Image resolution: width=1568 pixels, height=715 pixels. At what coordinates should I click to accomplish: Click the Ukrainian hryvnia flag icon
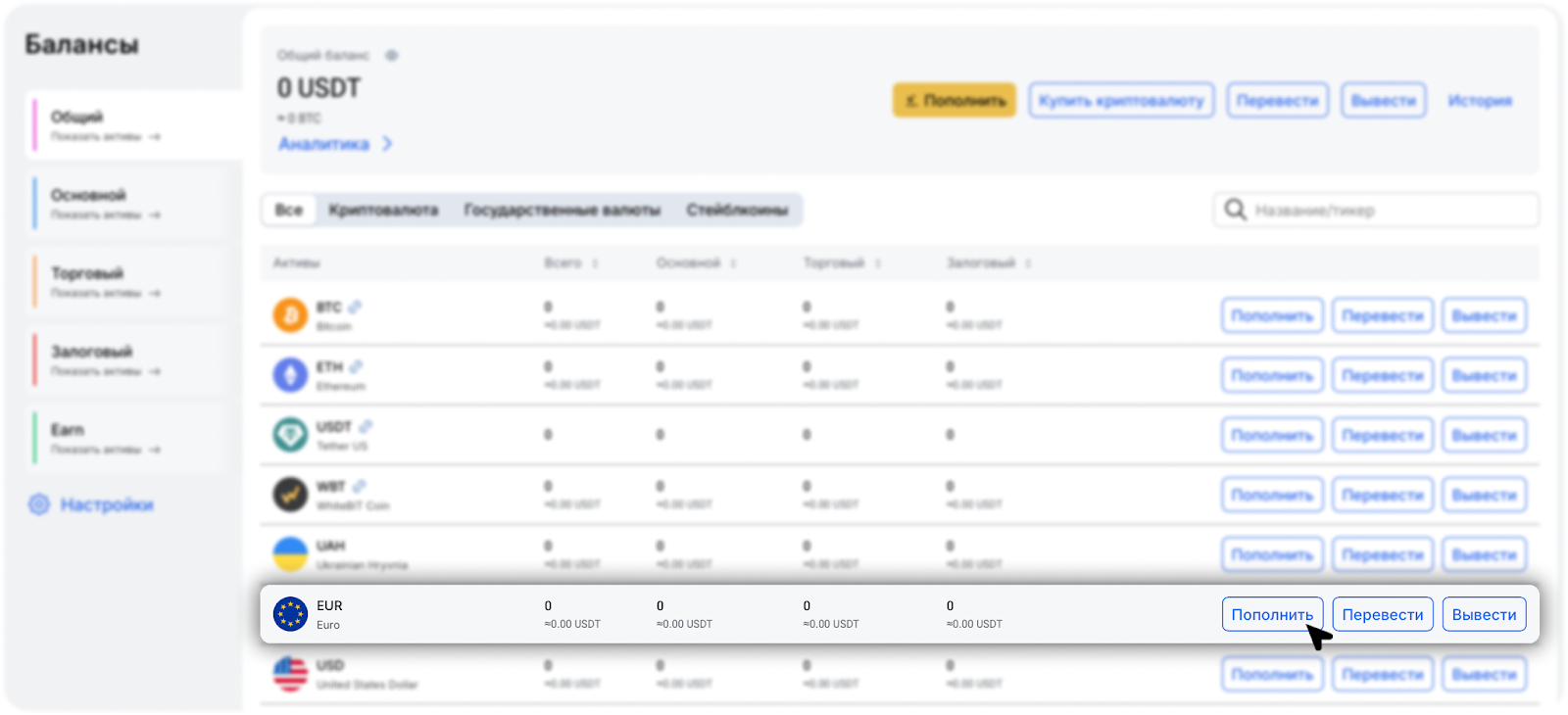point(290,554)
